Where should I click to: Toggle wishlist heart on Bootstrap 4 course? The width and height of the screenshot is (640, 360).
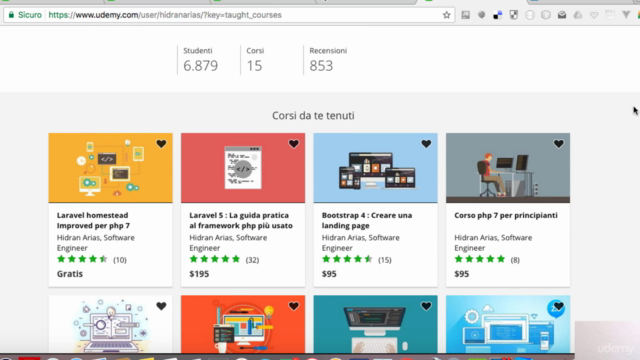[x=426, y=144]
